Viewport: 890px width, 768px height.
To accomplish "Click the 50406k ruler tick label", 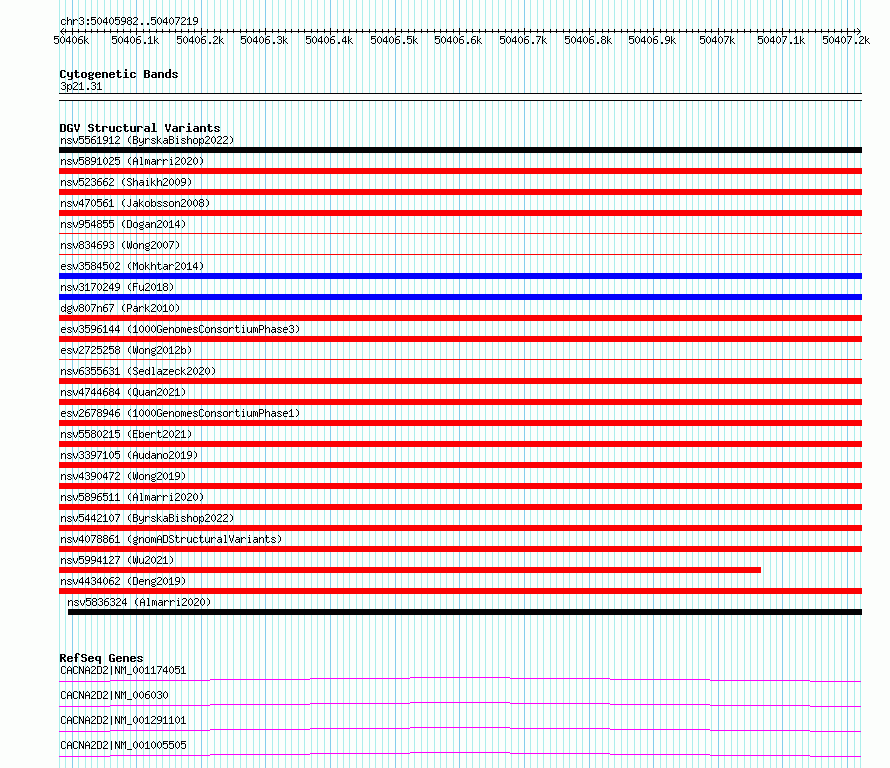I will [x=72, y=40].
